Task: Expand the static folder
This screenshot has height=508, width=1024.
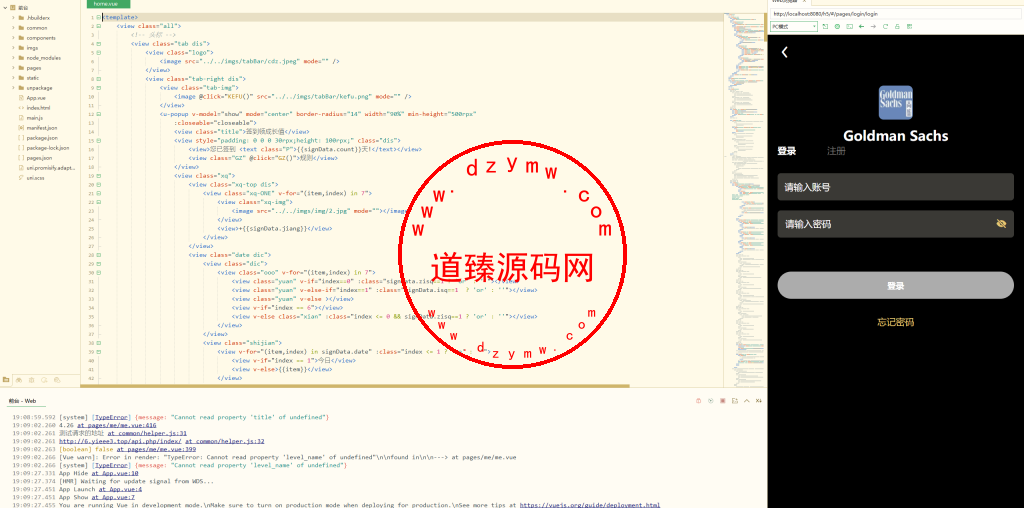Action: [13, 78]
